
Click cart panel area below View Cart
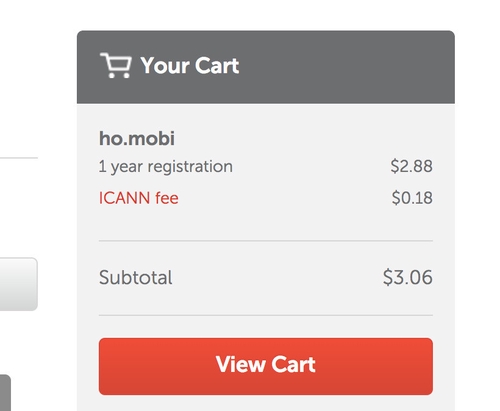[266, 403]
